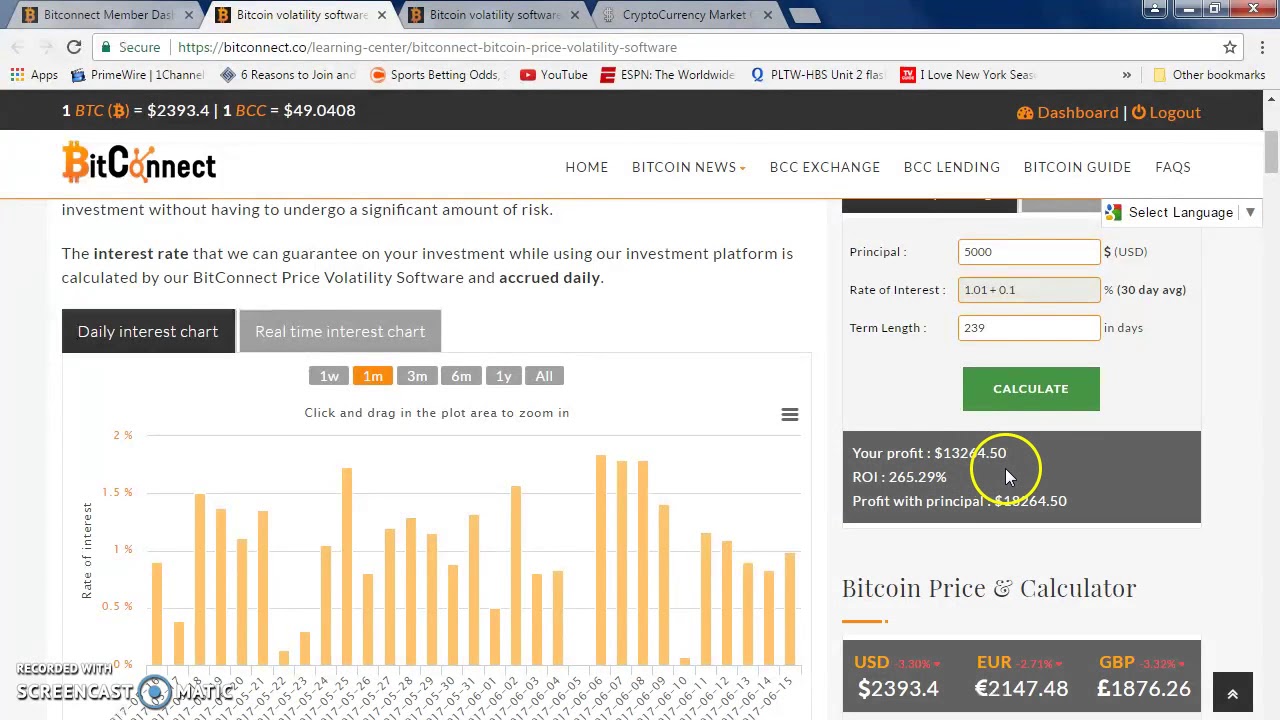The height and width of the screenshot is (720, 1280).
Task: Click the scroll-to-top arrow button
Action: point(1232,694)
